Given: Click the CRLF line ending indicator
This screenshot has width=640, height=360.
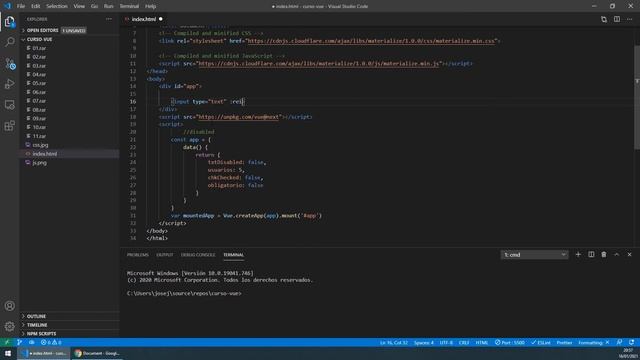Looking at the screenshot, I should pos(464,342).
